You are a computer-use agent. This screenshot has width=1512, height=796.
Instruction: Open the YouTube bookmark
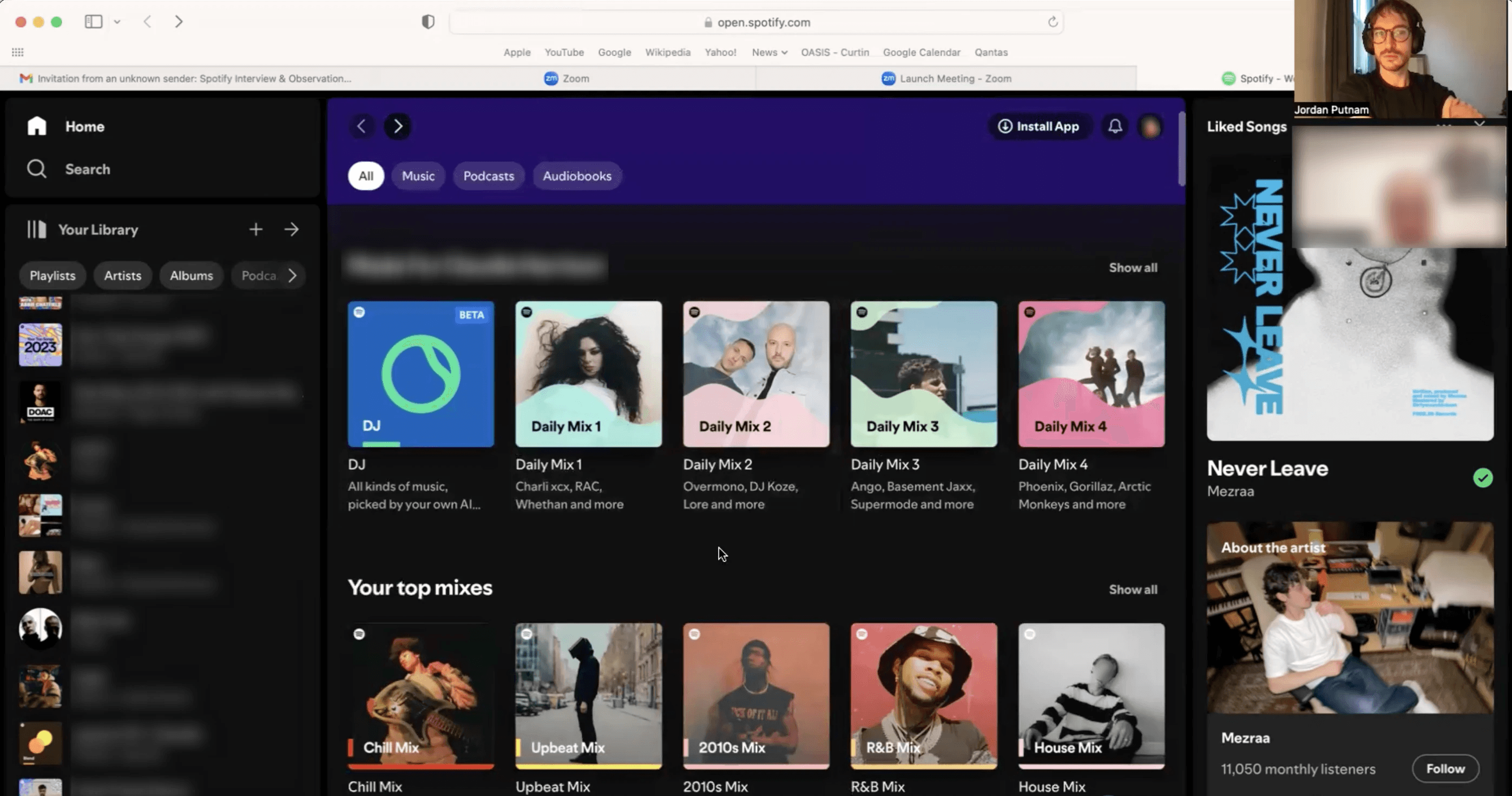[x=564, y=52]
